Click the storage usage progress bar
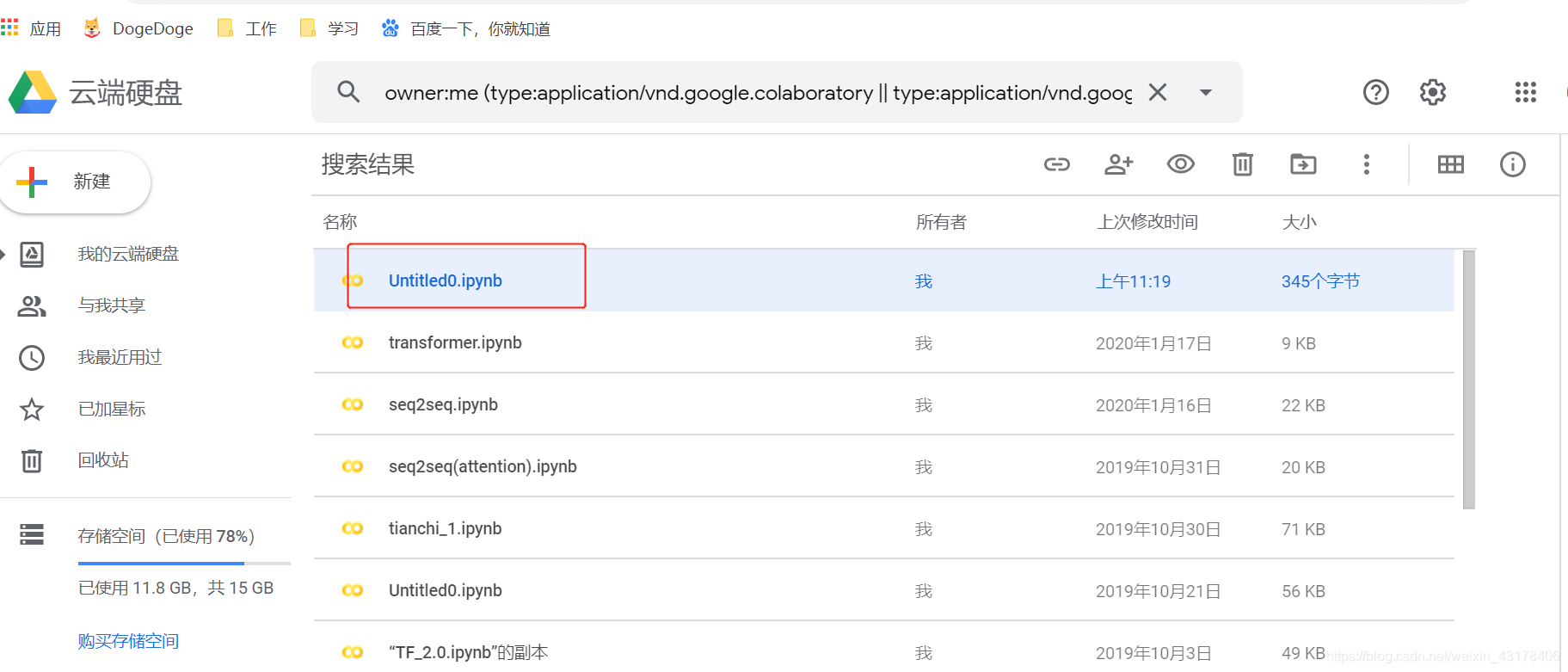 [184, 564]
